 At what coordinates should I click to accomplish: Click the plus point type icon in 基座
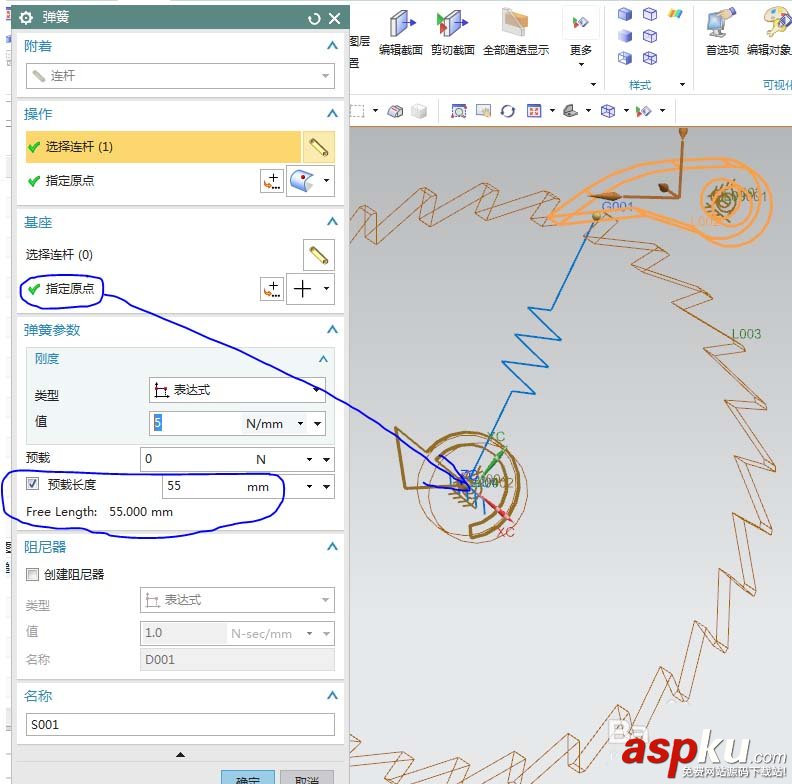click(303, 289)
